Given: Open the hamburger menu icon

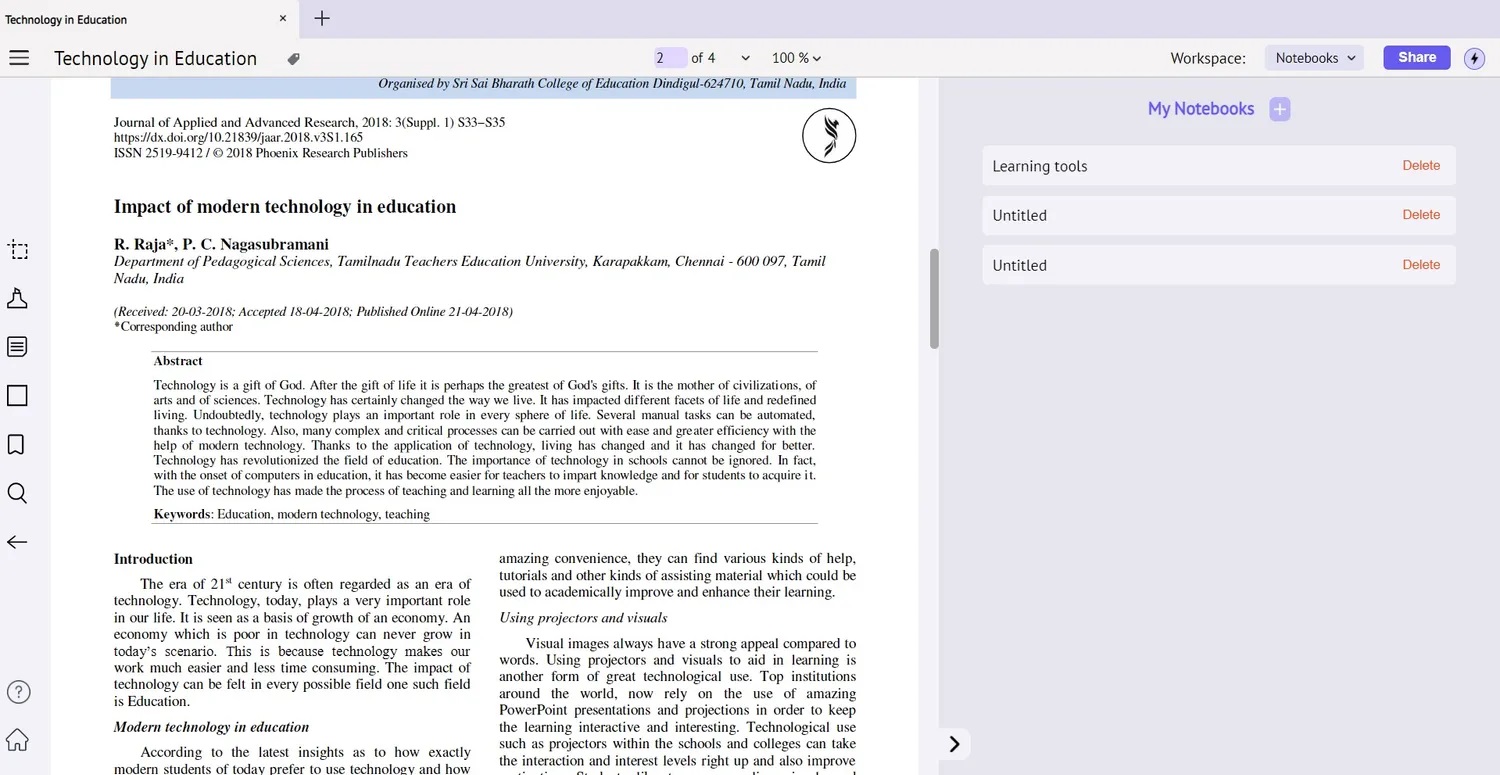Looking at the screenshot, I should coord(18,58).
